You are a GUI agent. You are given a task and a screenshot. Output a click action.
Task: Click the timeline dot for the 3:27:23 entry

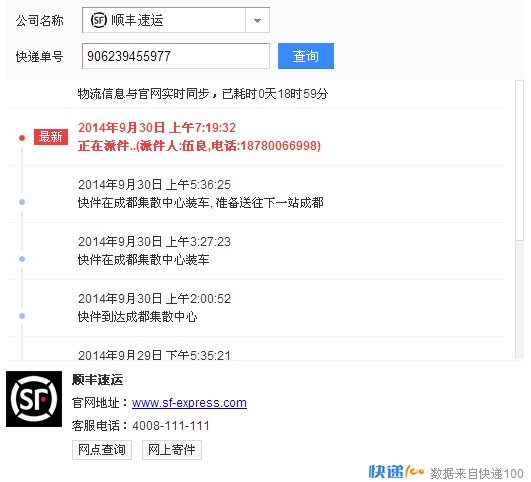pyautogui.click(x=22, y=259)
